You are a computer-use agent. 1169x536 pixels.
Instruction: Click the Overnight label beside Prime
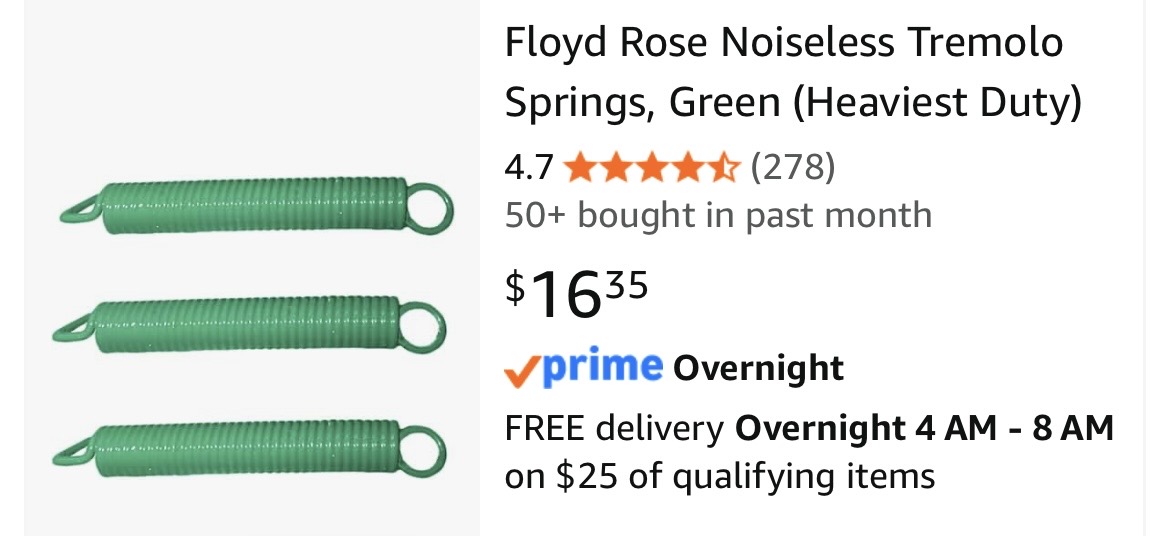(x=758, y=368)
